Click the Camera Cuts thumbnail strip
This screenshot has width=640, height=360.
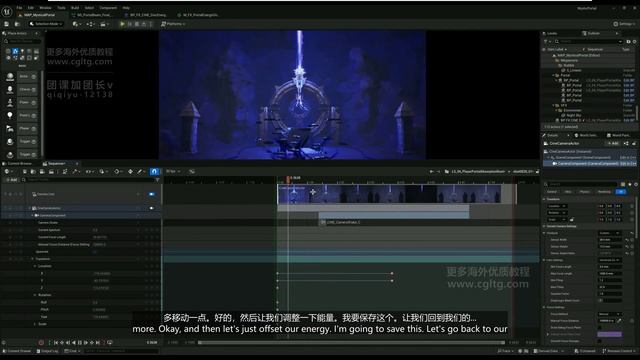point(389,194)
